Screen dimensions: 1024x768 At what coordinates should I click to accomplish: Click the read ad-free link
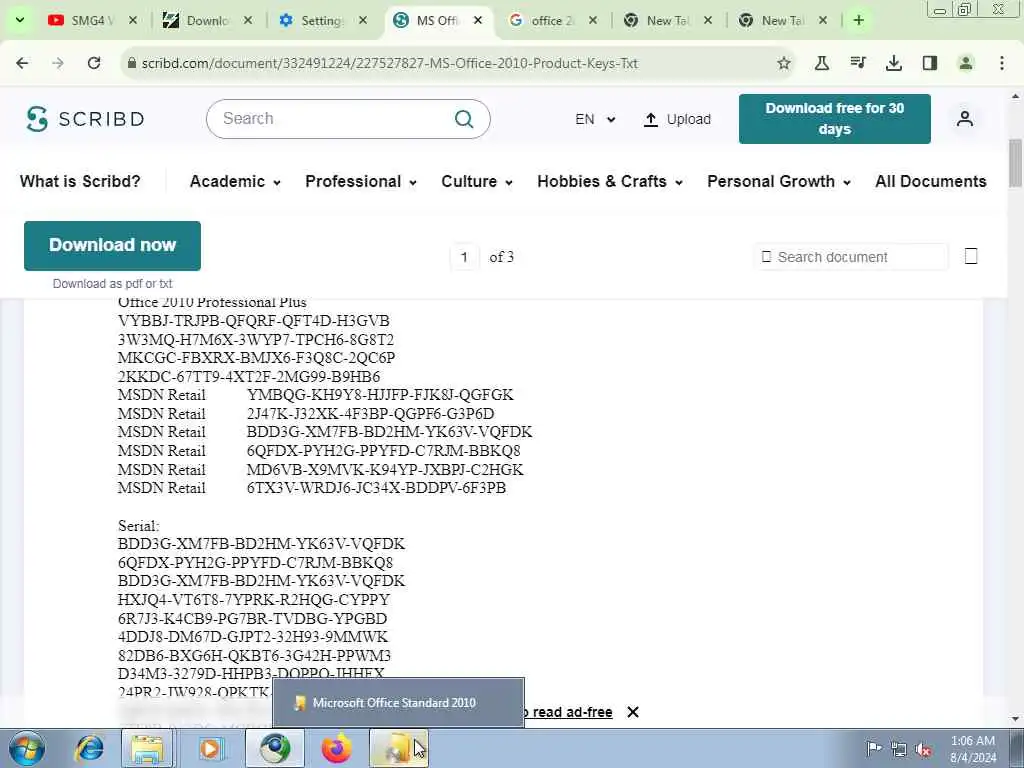pyautogui.click(x=571, y=712)
